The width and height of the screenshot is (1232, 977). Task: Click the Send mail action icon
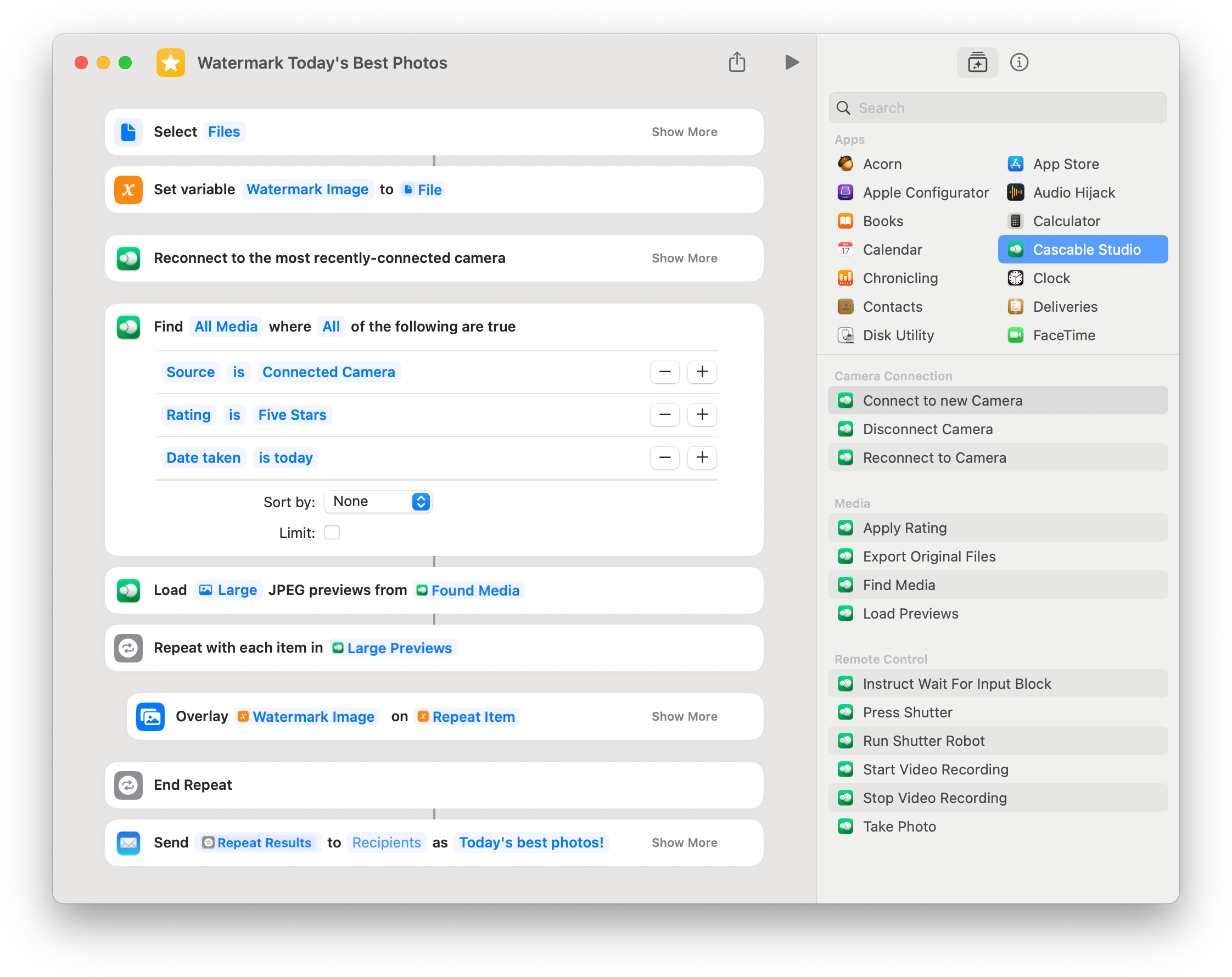(128, 843)
